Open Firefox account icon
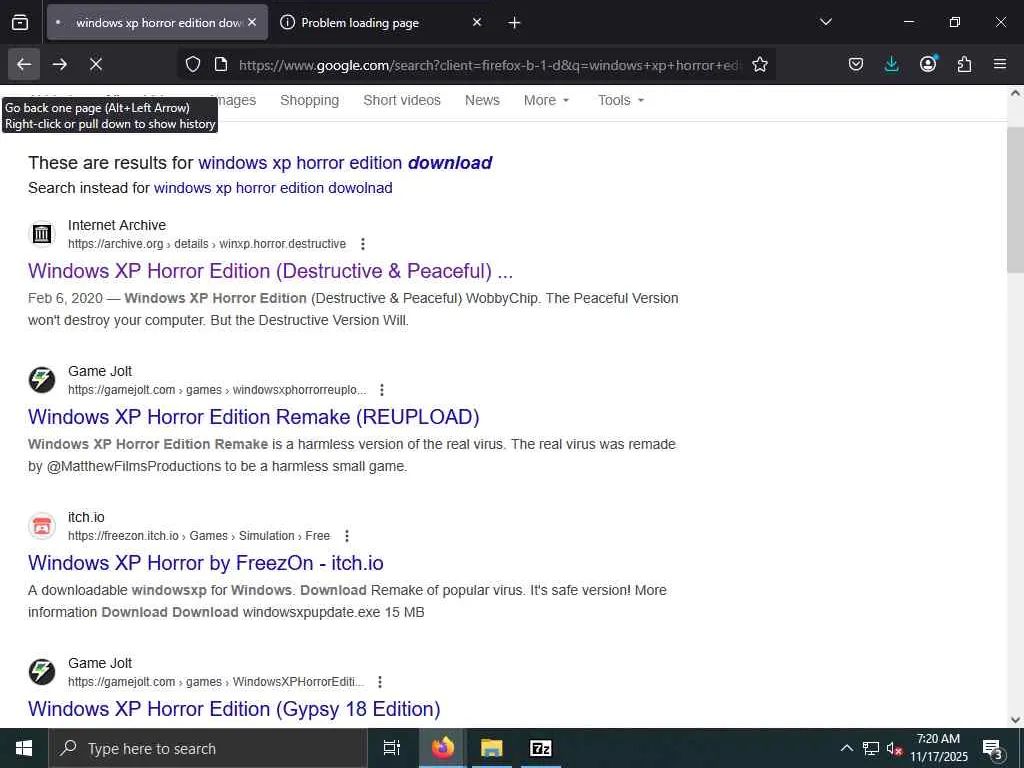 [x=928, y=64]
